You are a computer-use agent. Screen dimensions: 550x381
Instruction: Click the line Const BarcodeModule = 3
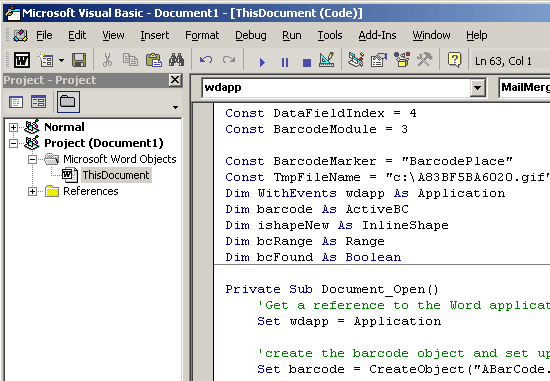click(x=316, y=129)
